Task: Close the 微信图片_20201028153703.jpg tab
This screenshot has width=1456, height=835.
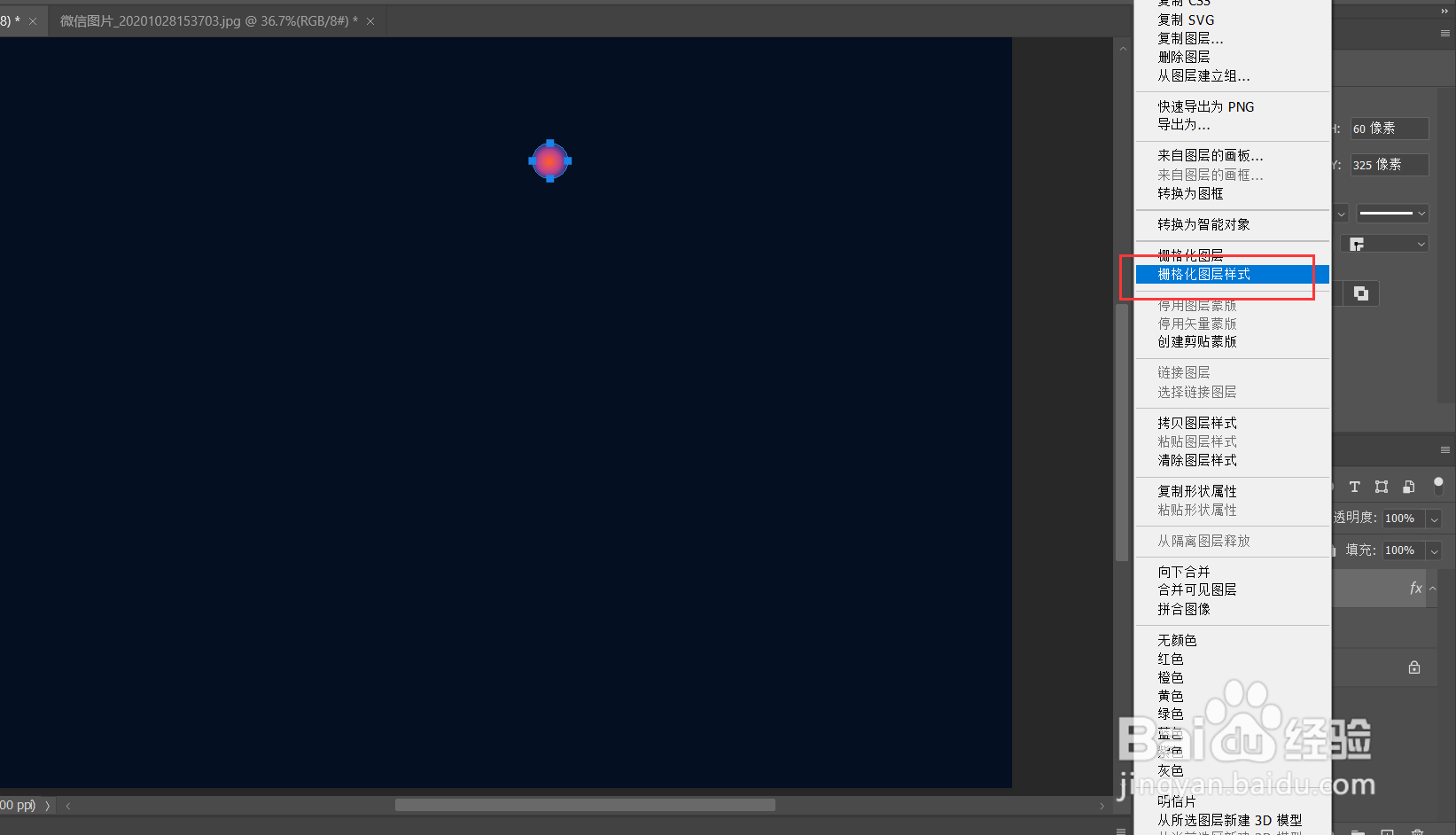Action: 370,21
